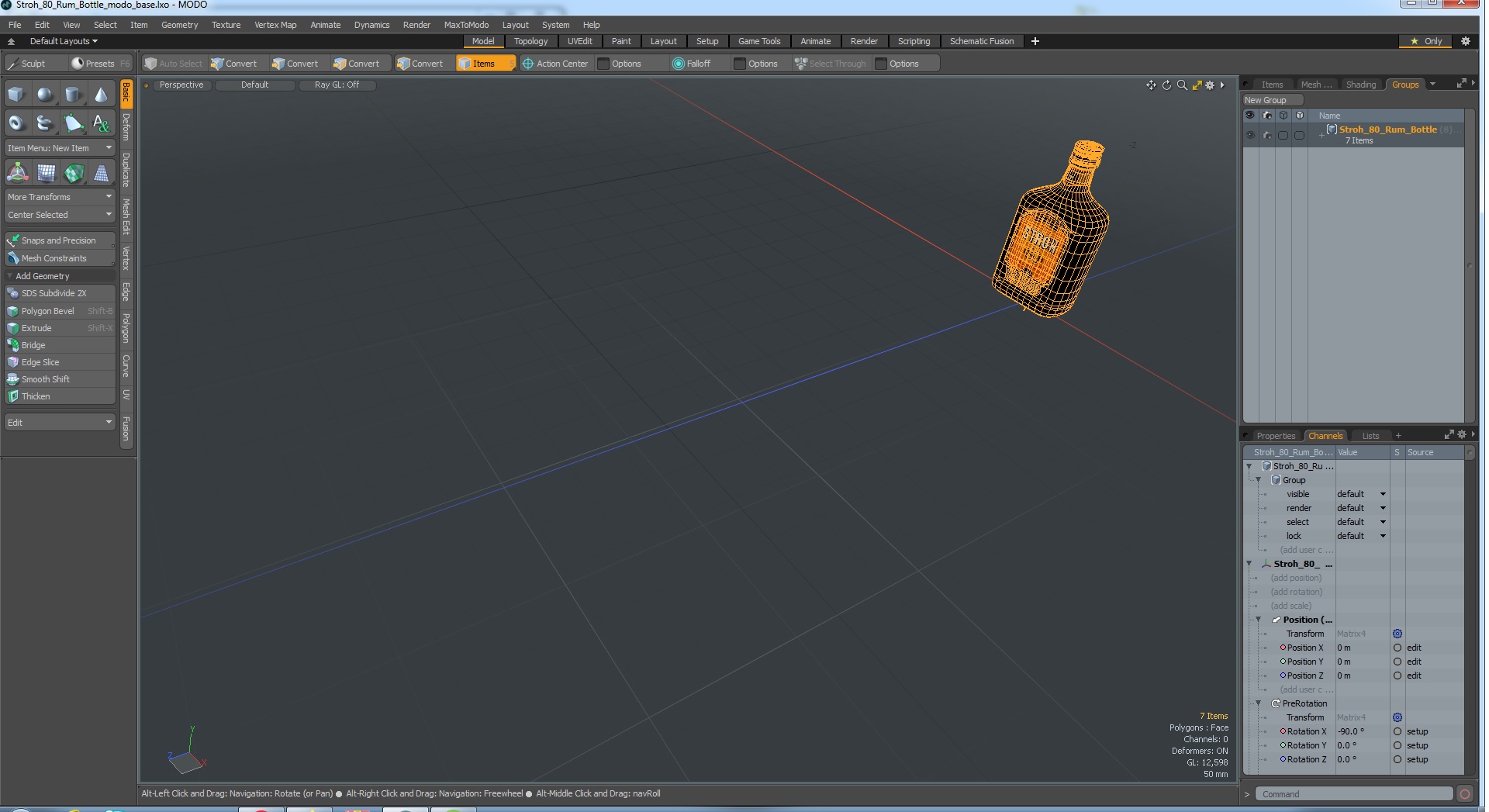Open the viewport settings gear
The height and width of the screenshot is (812, 1489).
[x=1210, y=85]
